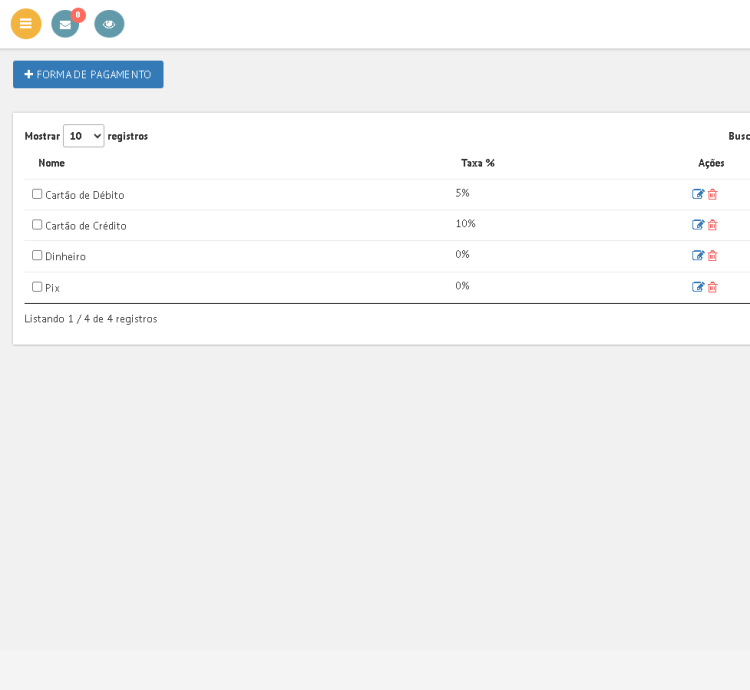Delete the Dinheiro payment method
The height and width of the screenshot is (690, 750).
pyautogui.click(x=713, y=256)
